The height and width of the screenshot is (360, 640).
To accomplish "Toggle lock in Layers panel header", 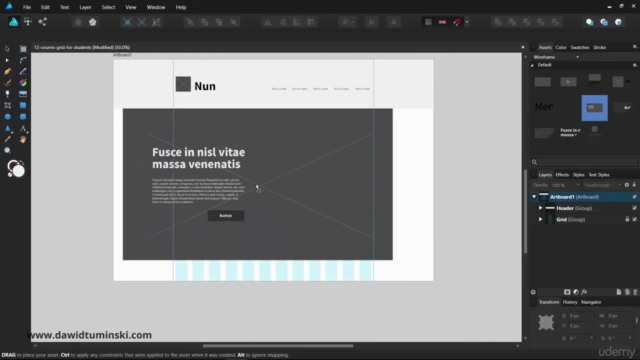I will tap(634, 185).
